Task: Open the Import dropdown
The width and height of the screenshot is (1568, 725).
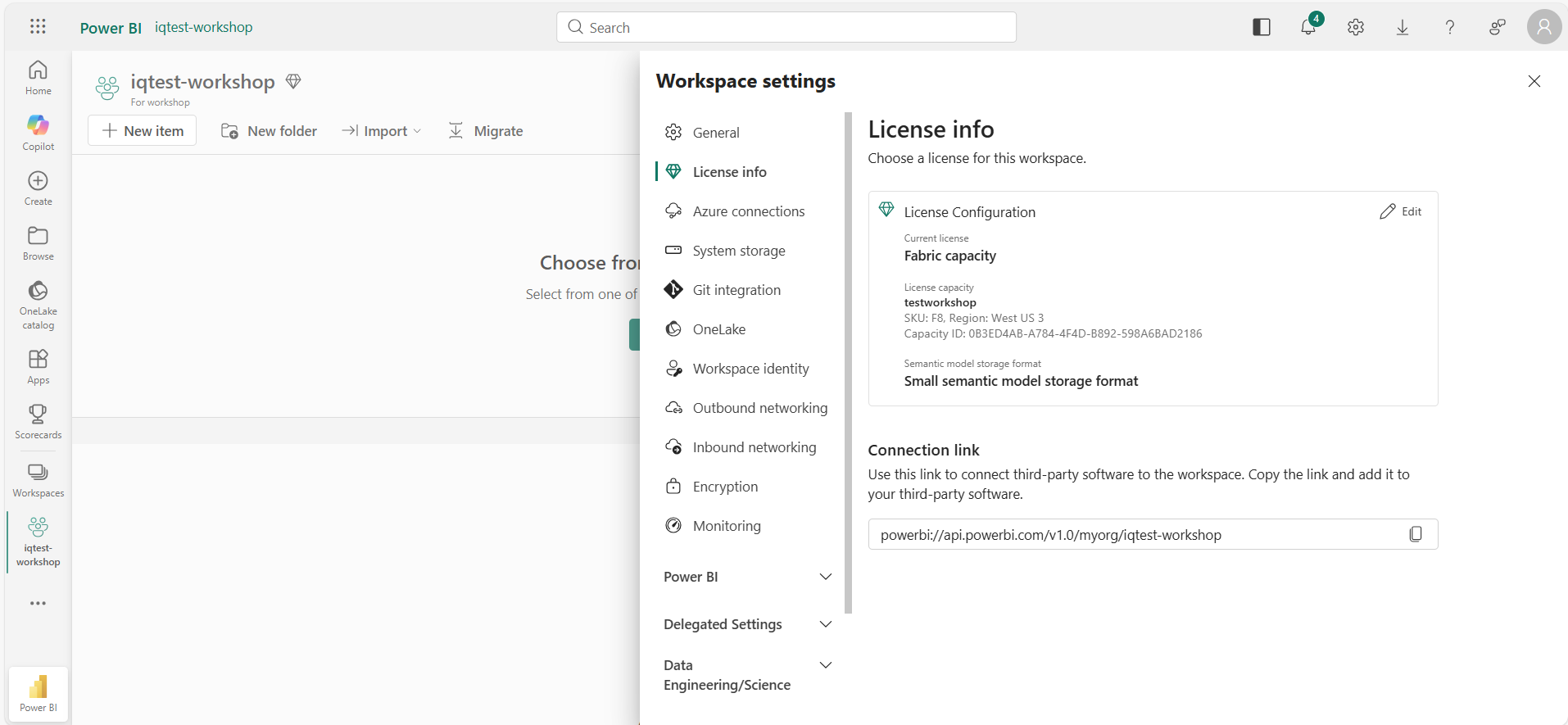Action: point(381,130)
